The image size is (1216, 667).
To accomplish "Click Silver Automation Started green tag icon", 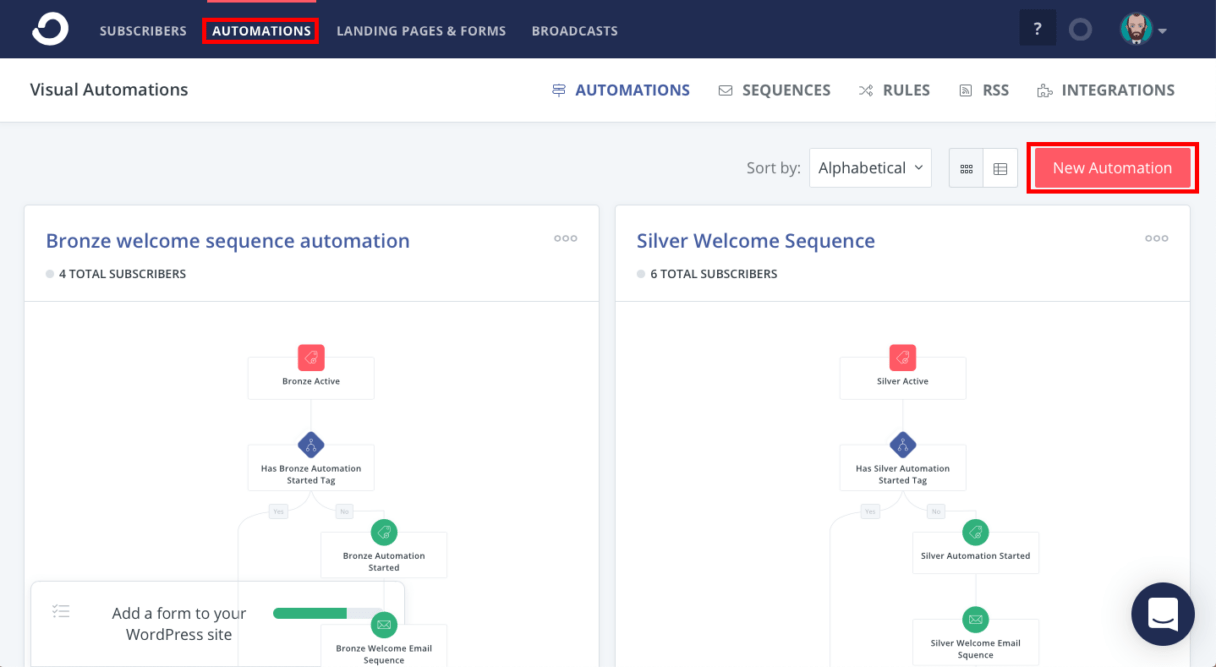I will [975, 532].
